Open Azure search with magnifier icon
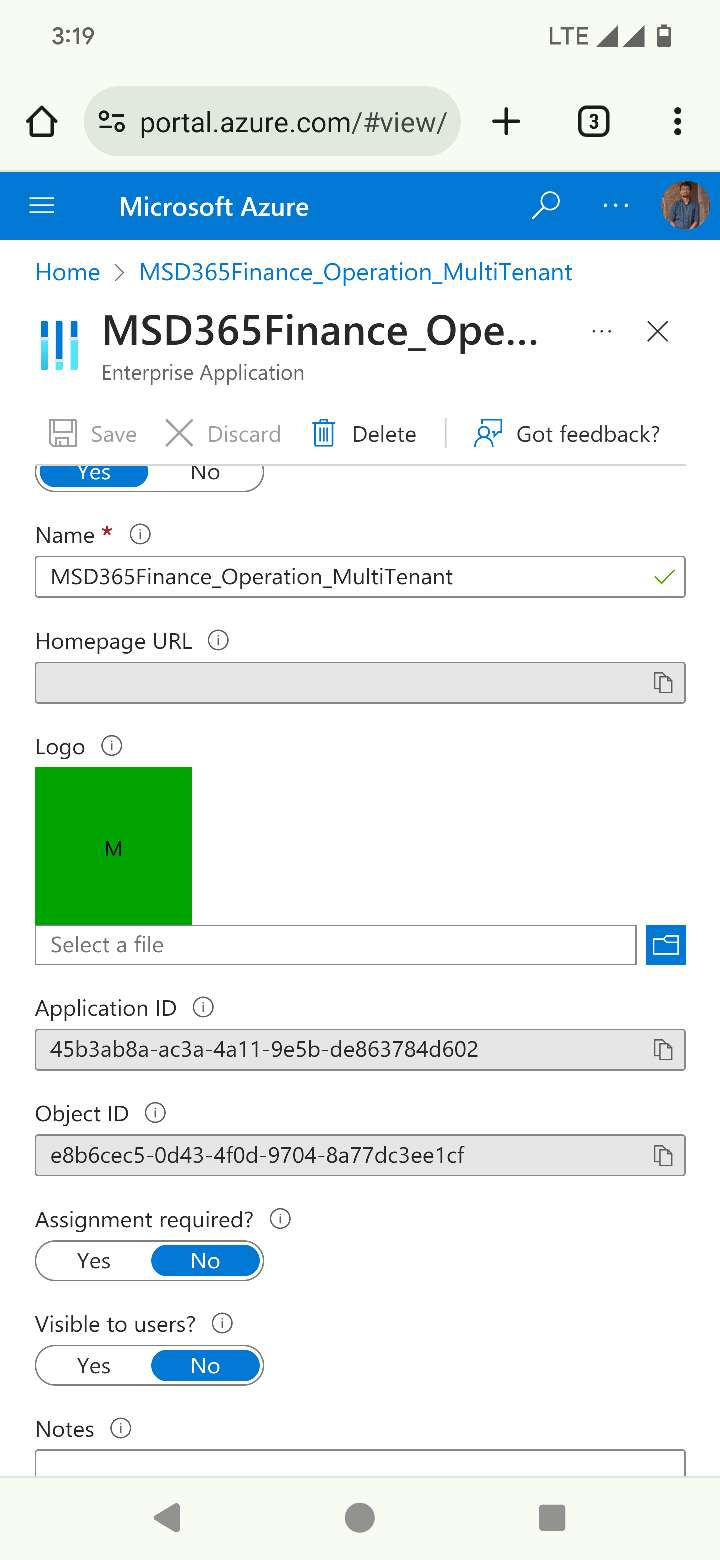The height and width of the screenshot is (1560, 720). (x=545, y=206)
